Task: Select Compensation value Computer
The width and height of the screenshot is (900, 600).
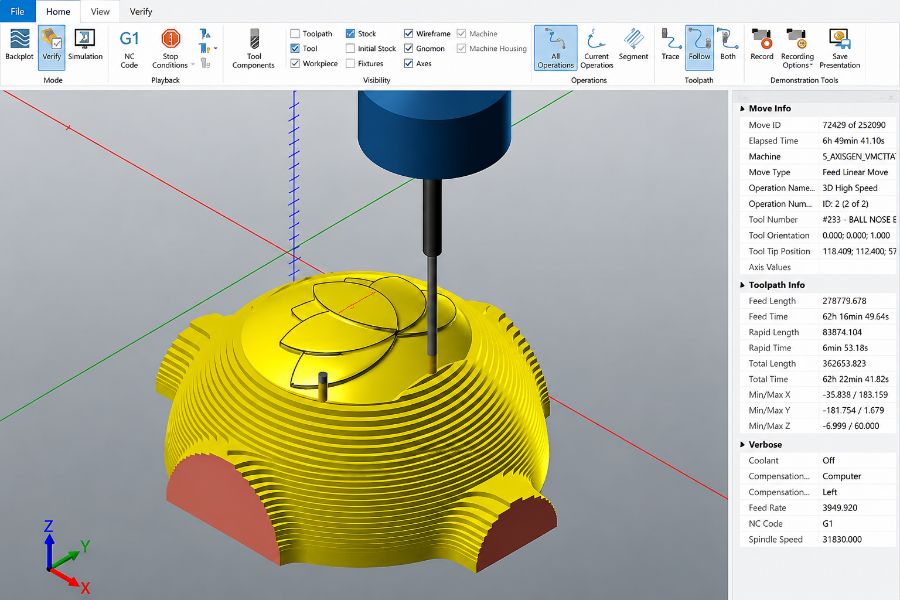Action: pyautogui.click(x=841, y=476)
